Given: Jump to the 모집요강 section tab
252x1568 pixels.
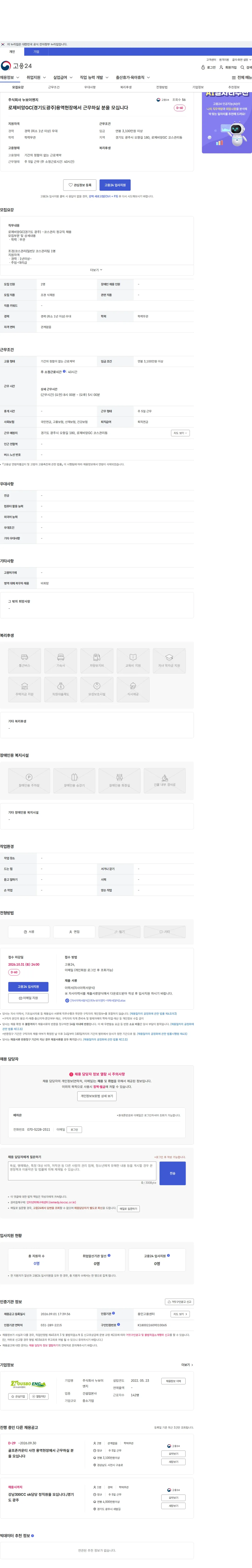Looking at the screenshot, I should [x=18, y=87].
